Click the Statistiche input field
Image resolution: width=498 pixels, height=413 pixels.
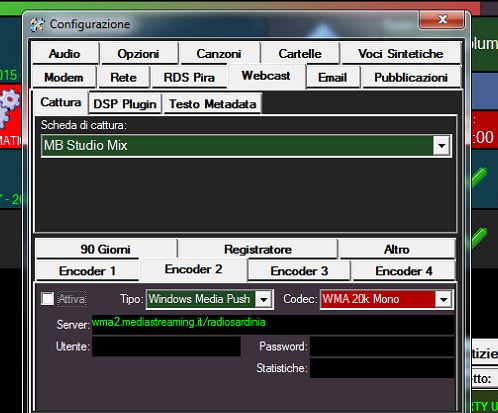[x=382, y=368]
